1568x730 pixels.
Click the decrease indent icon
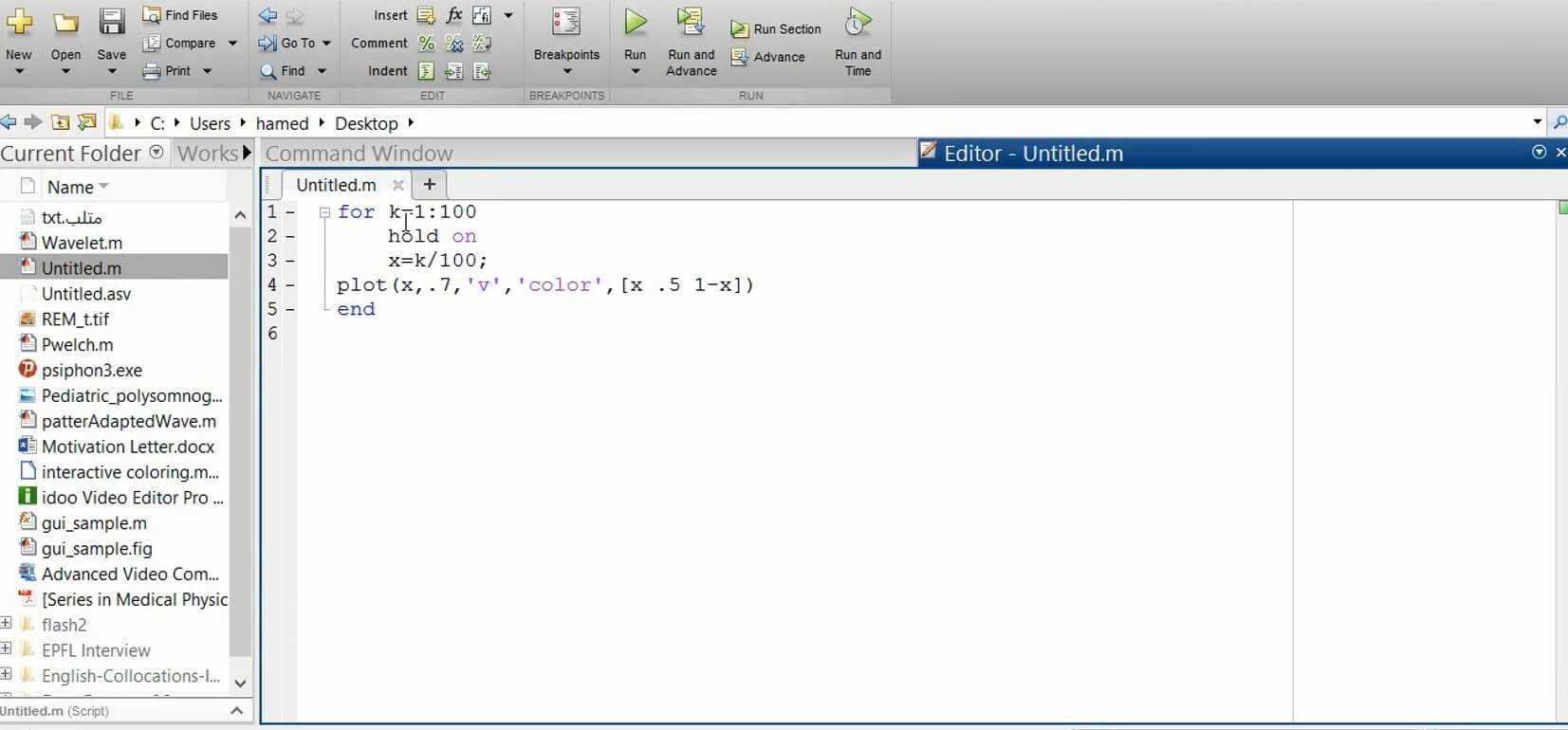pyautogui.click(x=482, y=71)
